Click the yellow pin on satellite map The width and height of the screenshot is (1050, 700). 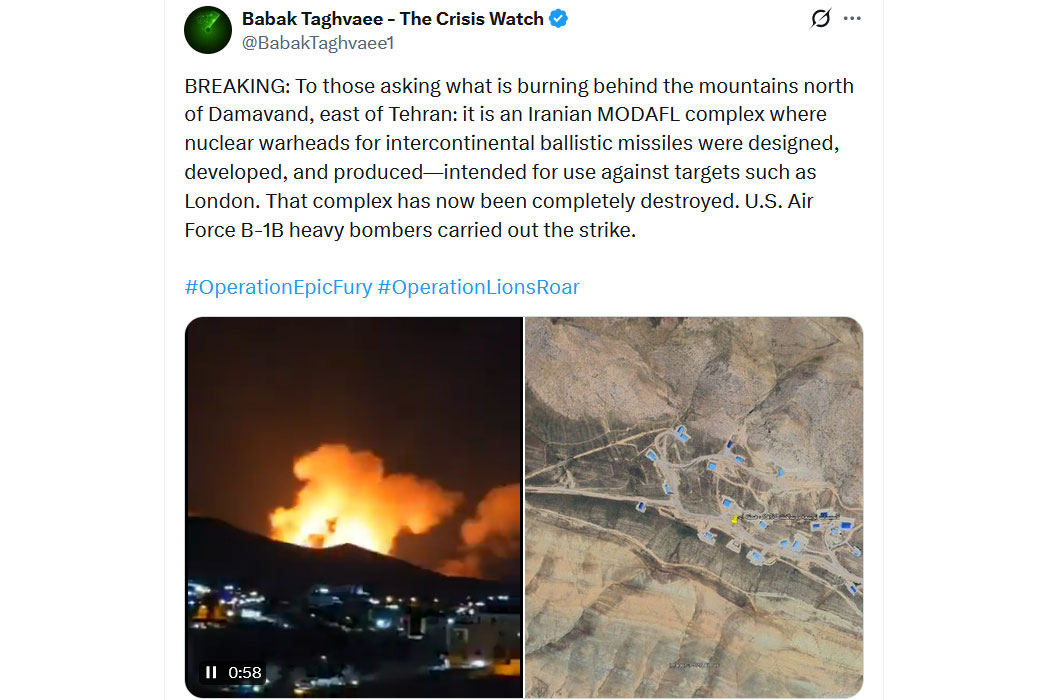[x=735, y=519]
